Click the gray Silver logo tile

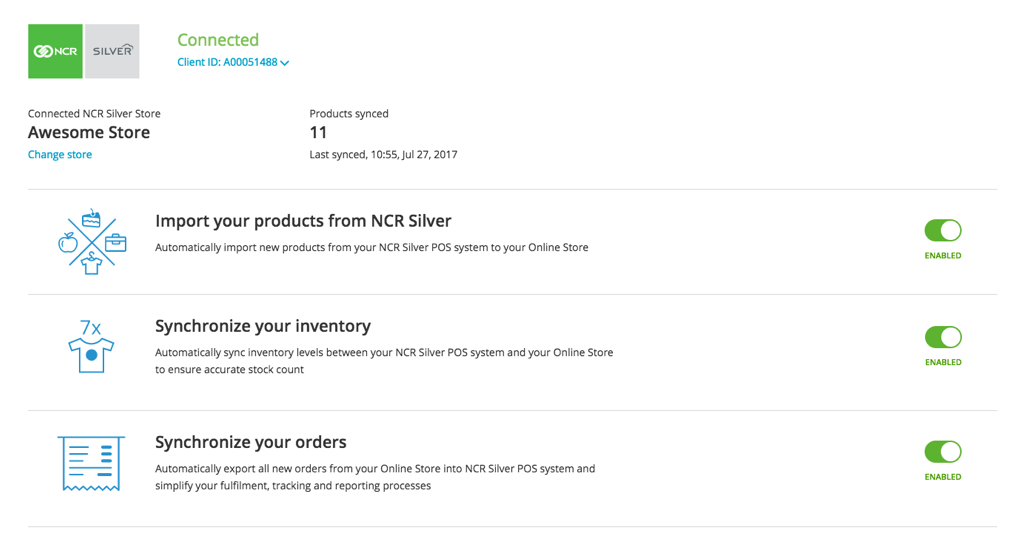point(112,51)
